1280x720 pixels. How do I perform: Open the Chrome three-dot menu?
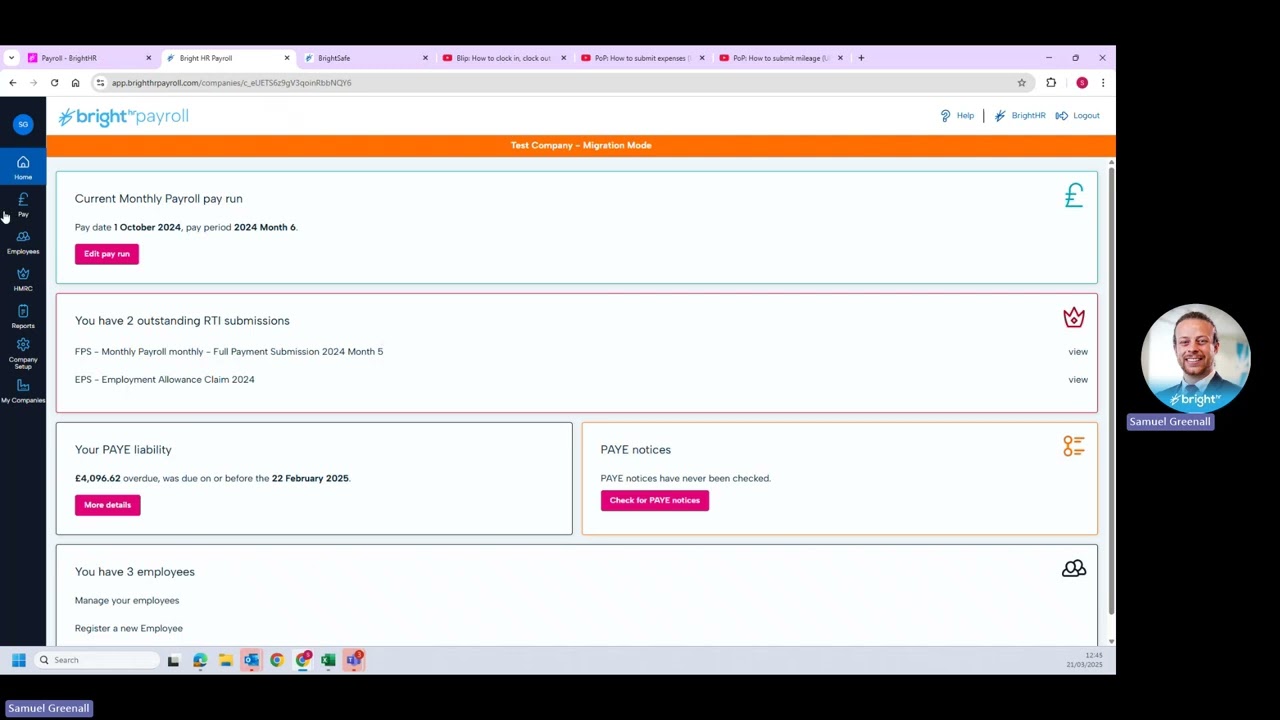[x=1102, y=83]
